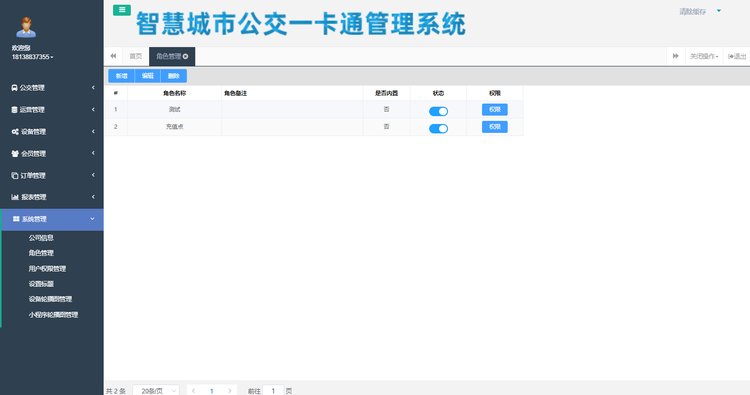Open the 关闭操作 dropdown

[x=704, y=56]
